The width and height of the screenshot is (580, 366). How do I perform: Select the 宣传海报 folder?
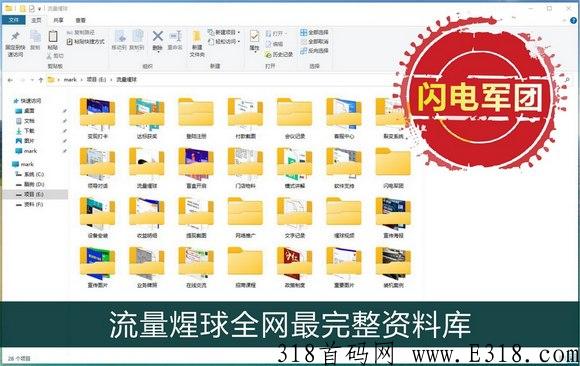pyautogui.click(x=393, y=217)
